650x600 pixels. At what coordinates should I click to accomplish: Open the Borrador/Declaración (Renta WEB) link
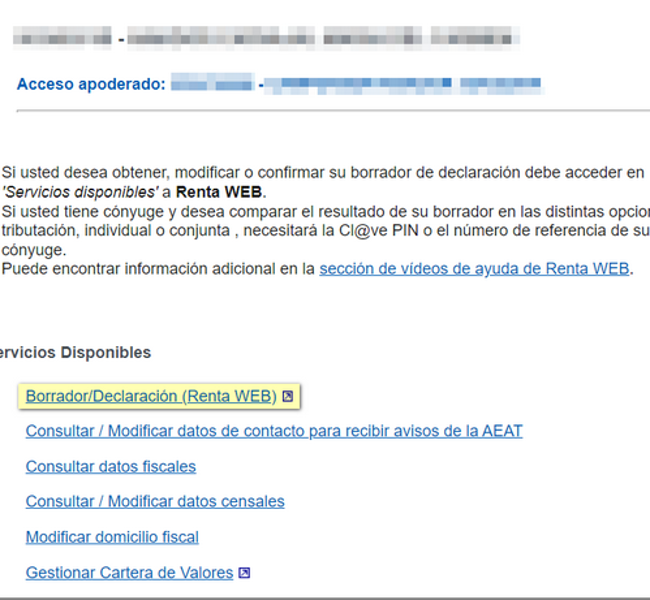150,396
